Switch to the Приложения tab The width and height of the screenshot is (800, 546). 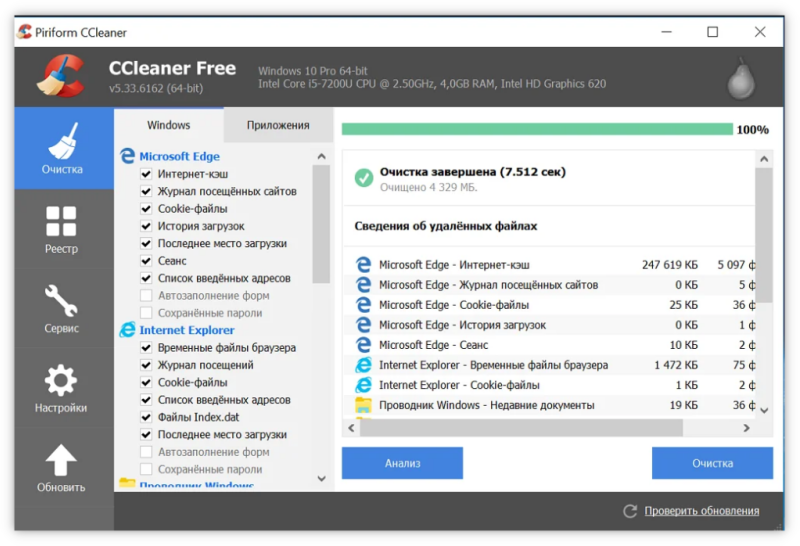(x=278, y=125)
